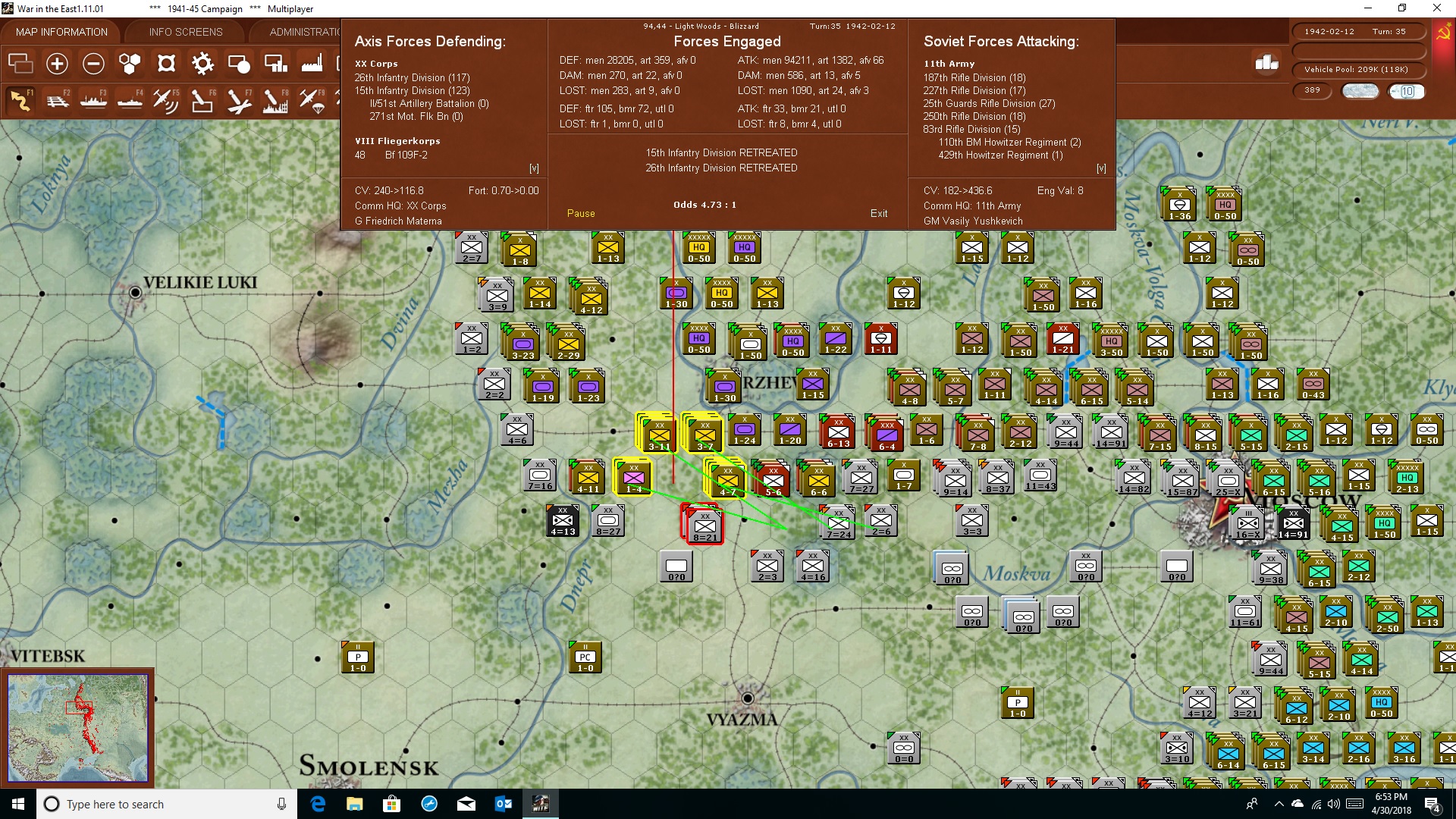
Task: Select the yellow-highlighted 1-4 pink unit counter
Action: pyautogui.click(x=633, y=476)
